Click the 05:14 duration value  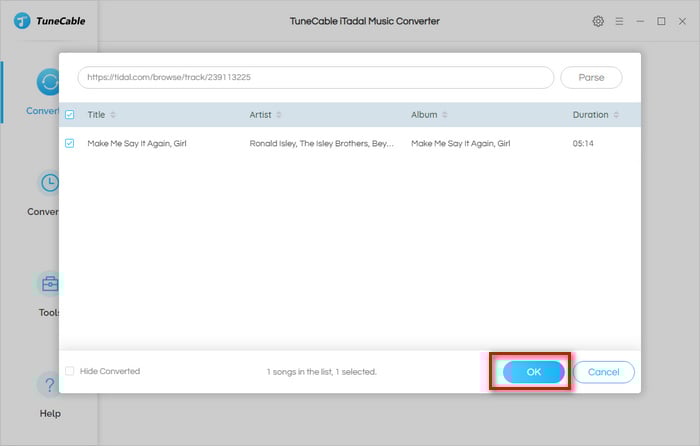click(583, 143)
